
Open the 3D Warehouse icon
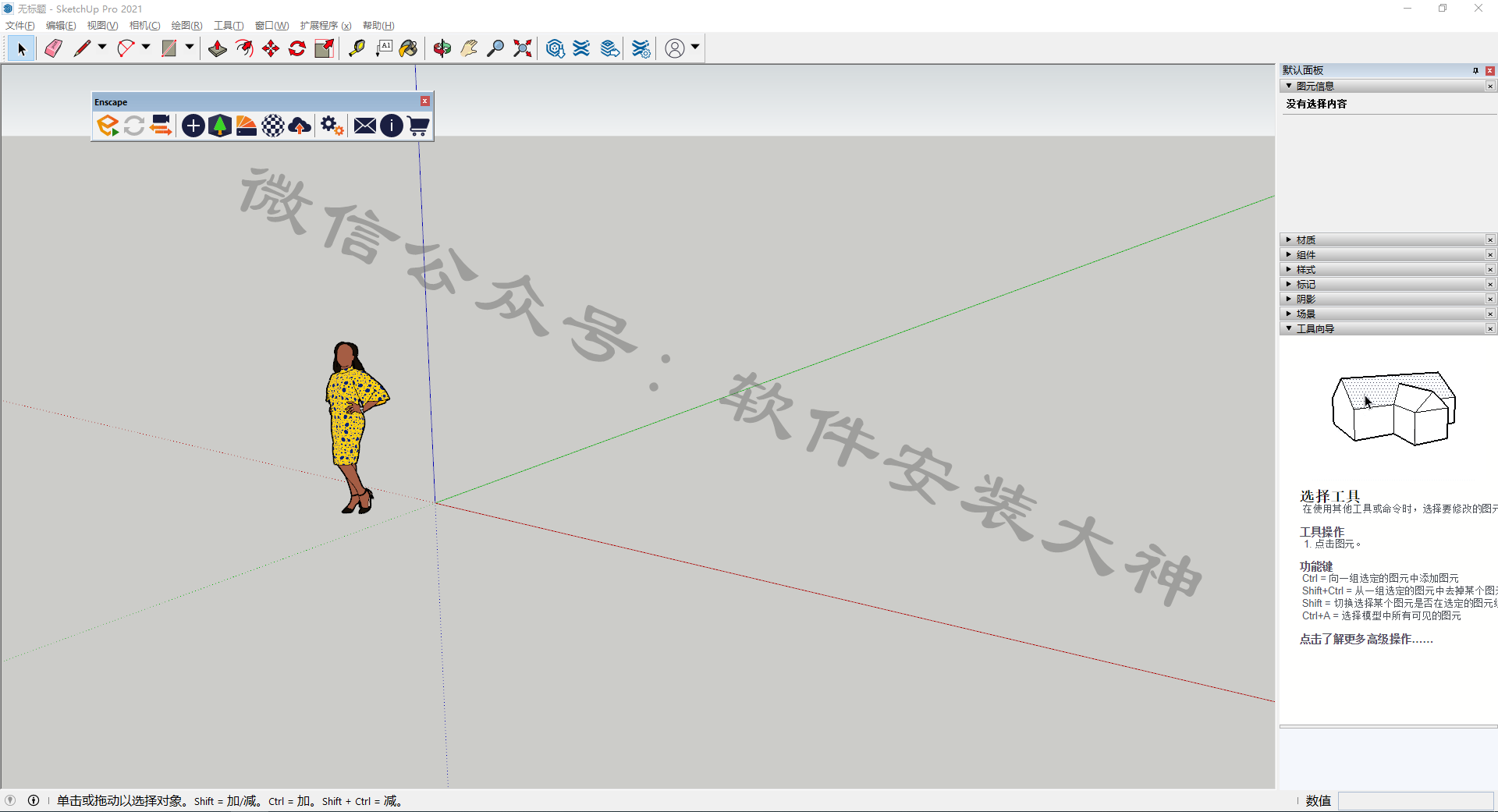coord(555,48)
